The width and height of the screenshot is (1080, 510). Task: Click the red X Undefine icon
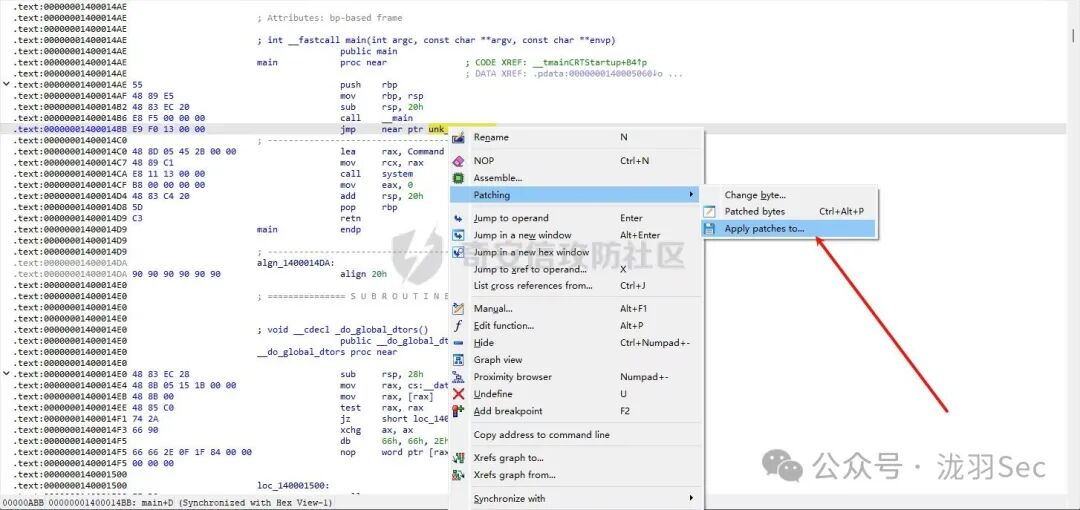458,394
